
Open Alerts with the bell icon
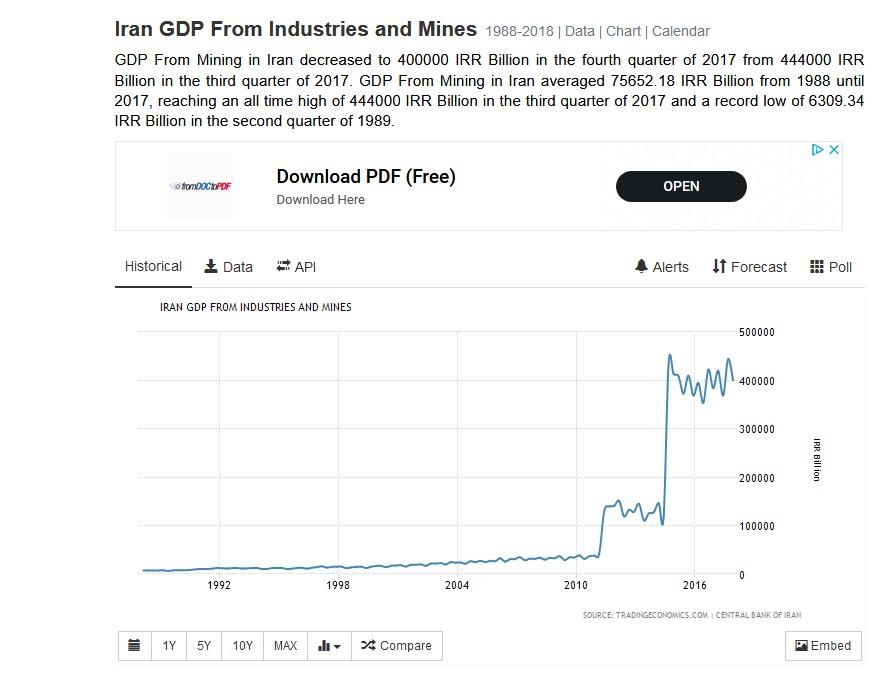pyautogui.click(x=662, y=267)
